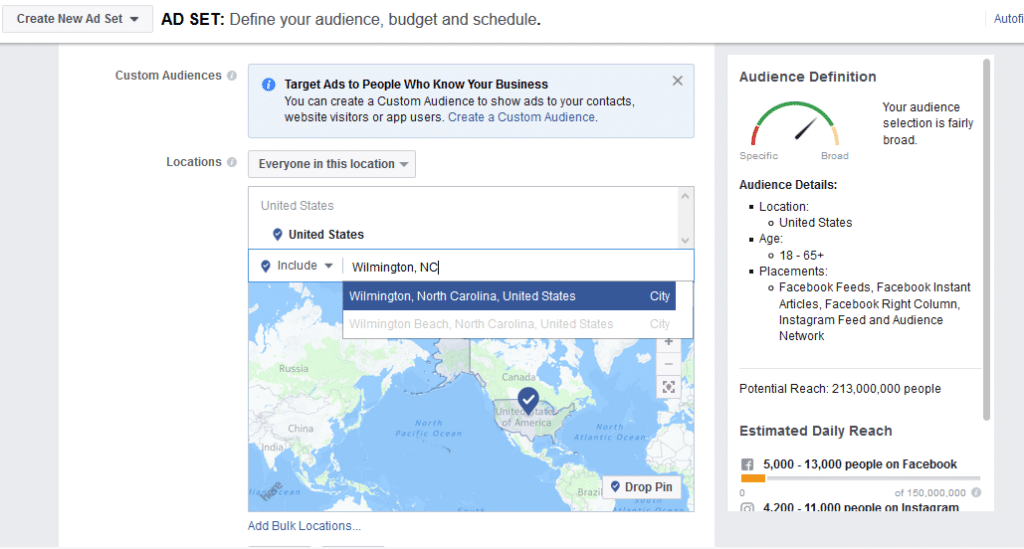The height and width of the screenshot is (549, 1024).
Task: Click the Audience Definition heading
Action: [x=807, y=77]
